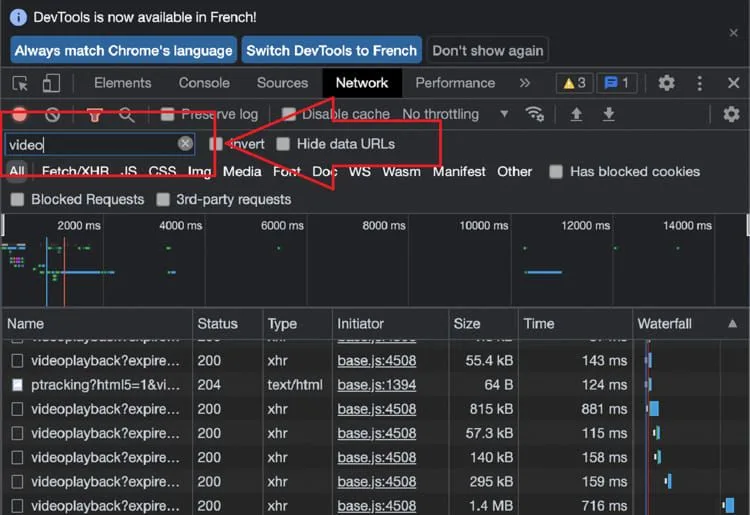Tick checkbox for ptracking?html5 row
The width and height of the screenshot is (750, 515).
[17, 385]
